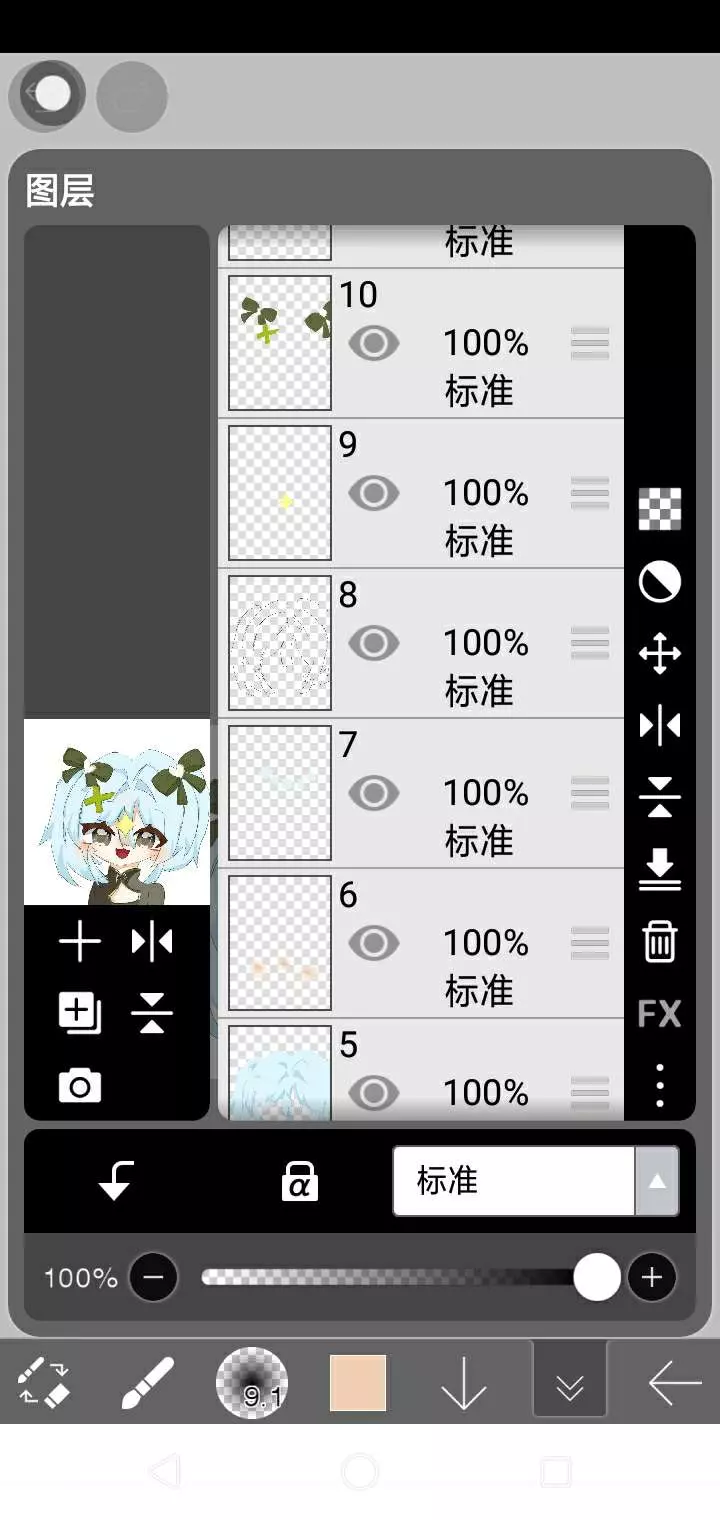Click the clipping arrow icon
Screen dimensions: 720x1520
tap(116, 1181)
